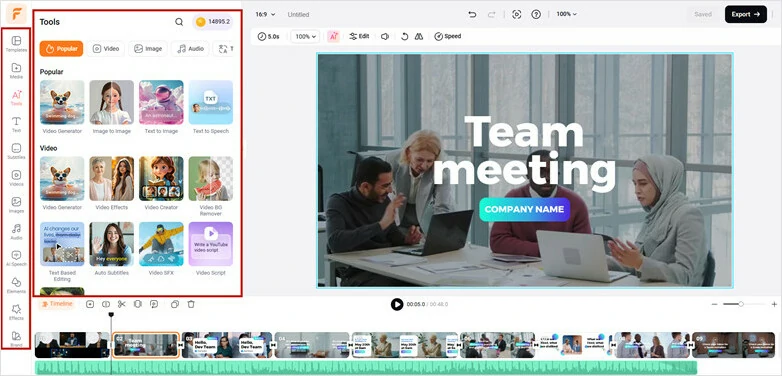
Task: Open the Audio sidebar panel
Action: pos(16,231)
